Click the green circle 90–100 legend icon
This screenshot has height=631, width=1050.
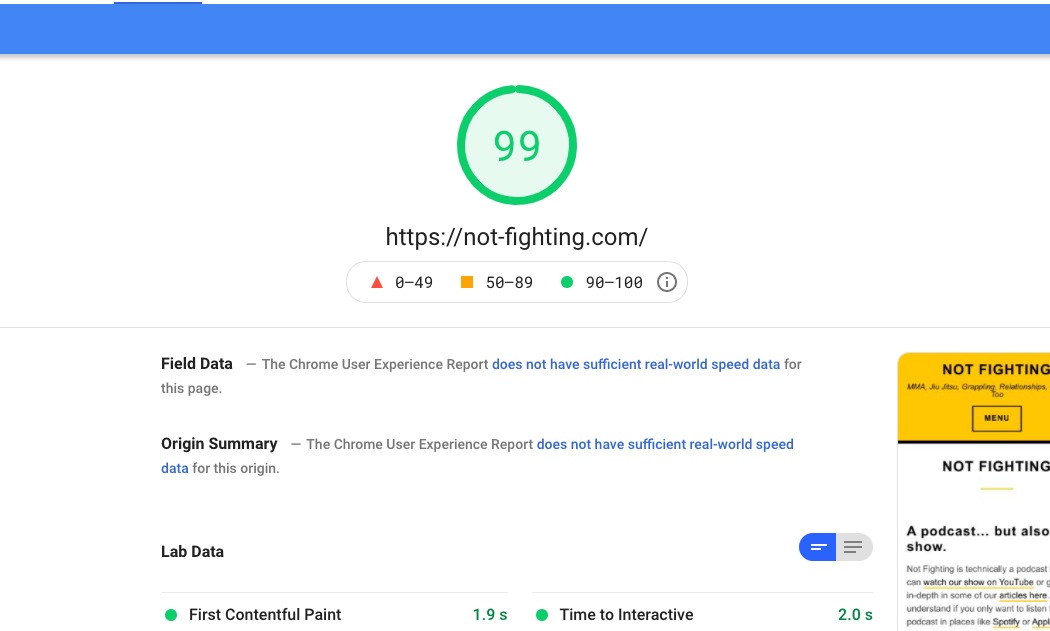[x=567, y=283]
